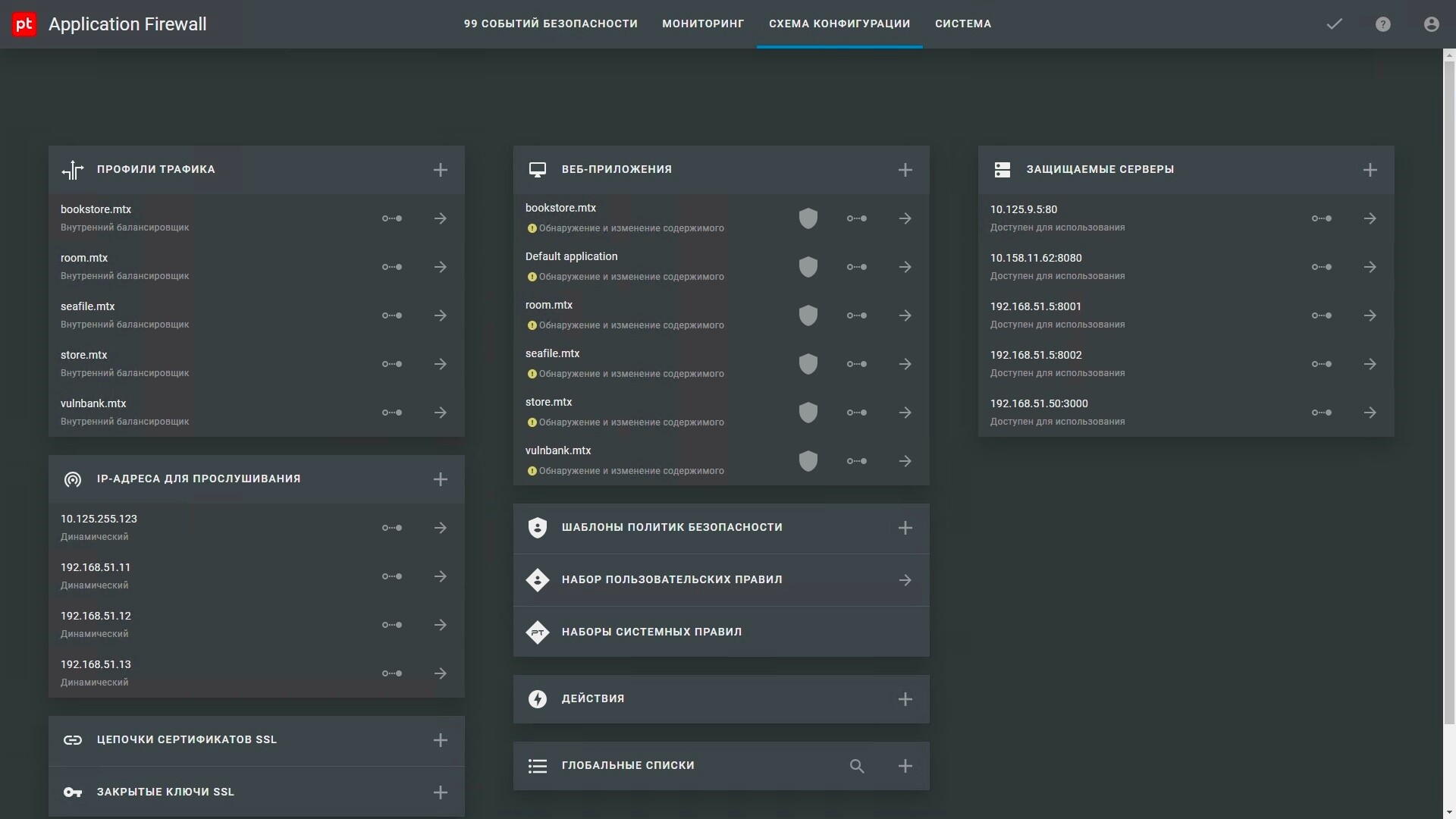Expand the Действия section
The height and width of the screenshot is (819, 1456).
(x=721, y=699)
